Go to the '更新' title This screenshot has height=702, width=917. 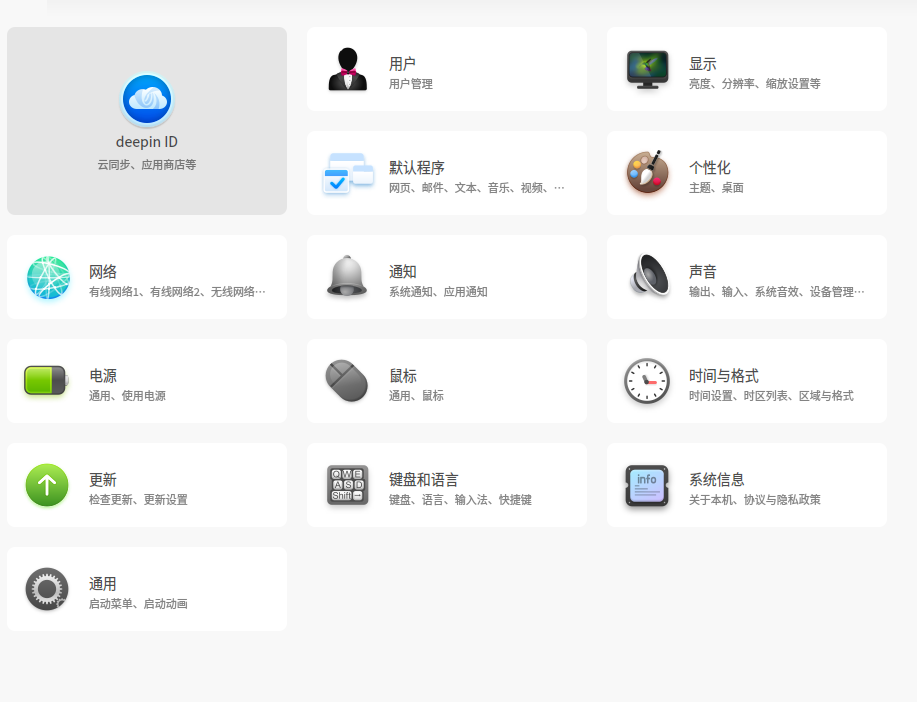coord(103,480)
